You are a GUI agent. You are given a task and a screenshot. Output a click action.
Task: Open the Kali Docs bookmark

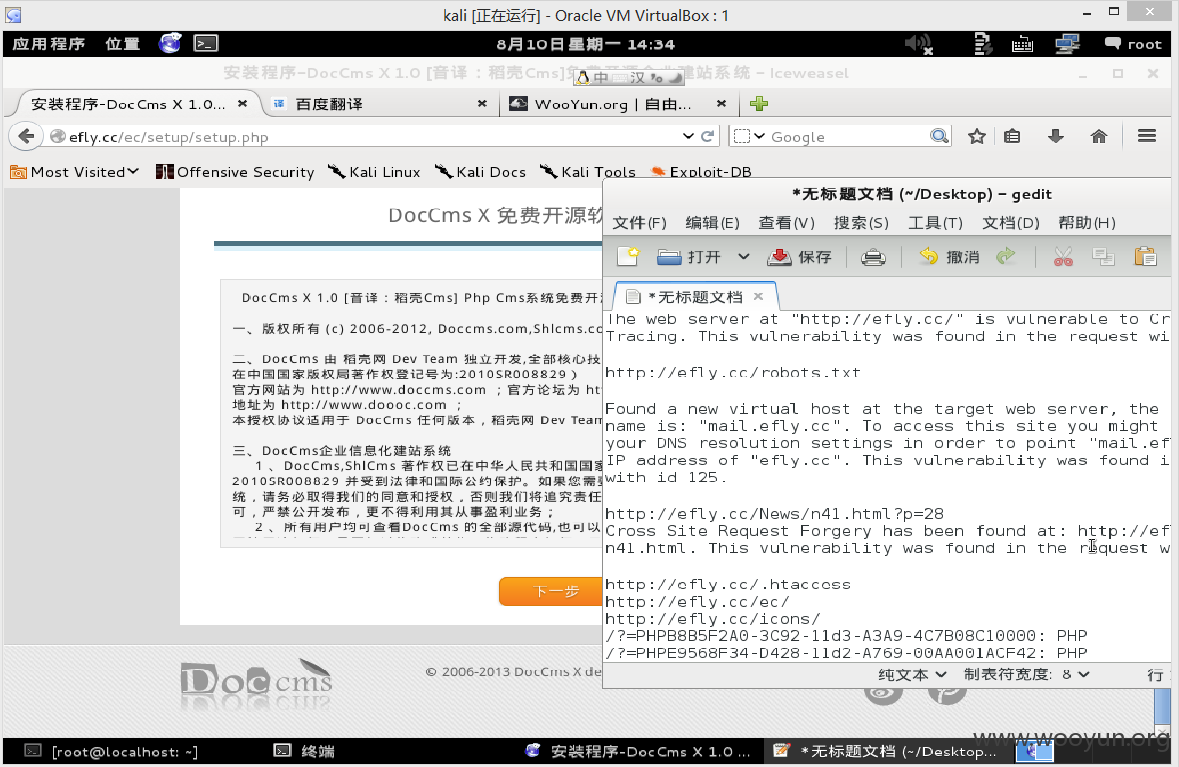[480, 172]
